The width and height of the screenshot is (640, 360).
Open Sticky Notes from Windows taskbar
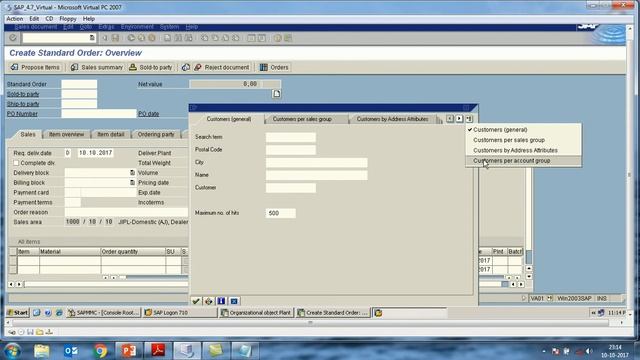point(216,350)
